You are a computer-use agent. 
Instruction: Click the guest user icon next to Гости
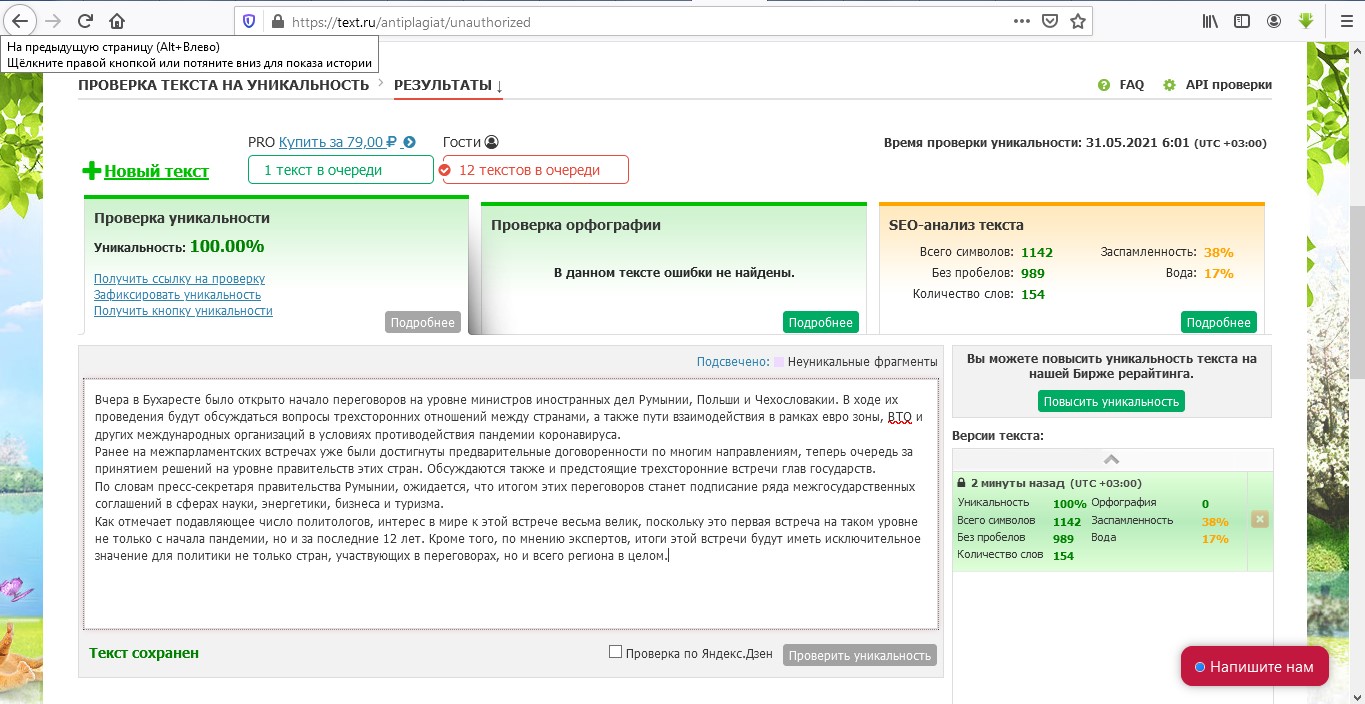pos(491,143)
